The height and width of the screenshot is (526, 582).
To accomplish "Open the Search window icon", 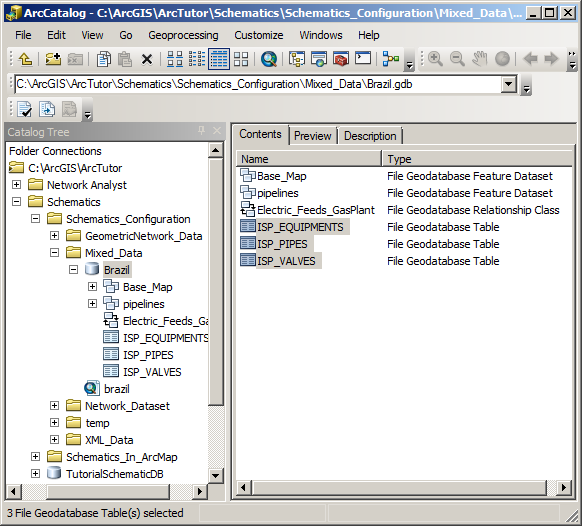I will pyautogui.click(x=269, y=59).
